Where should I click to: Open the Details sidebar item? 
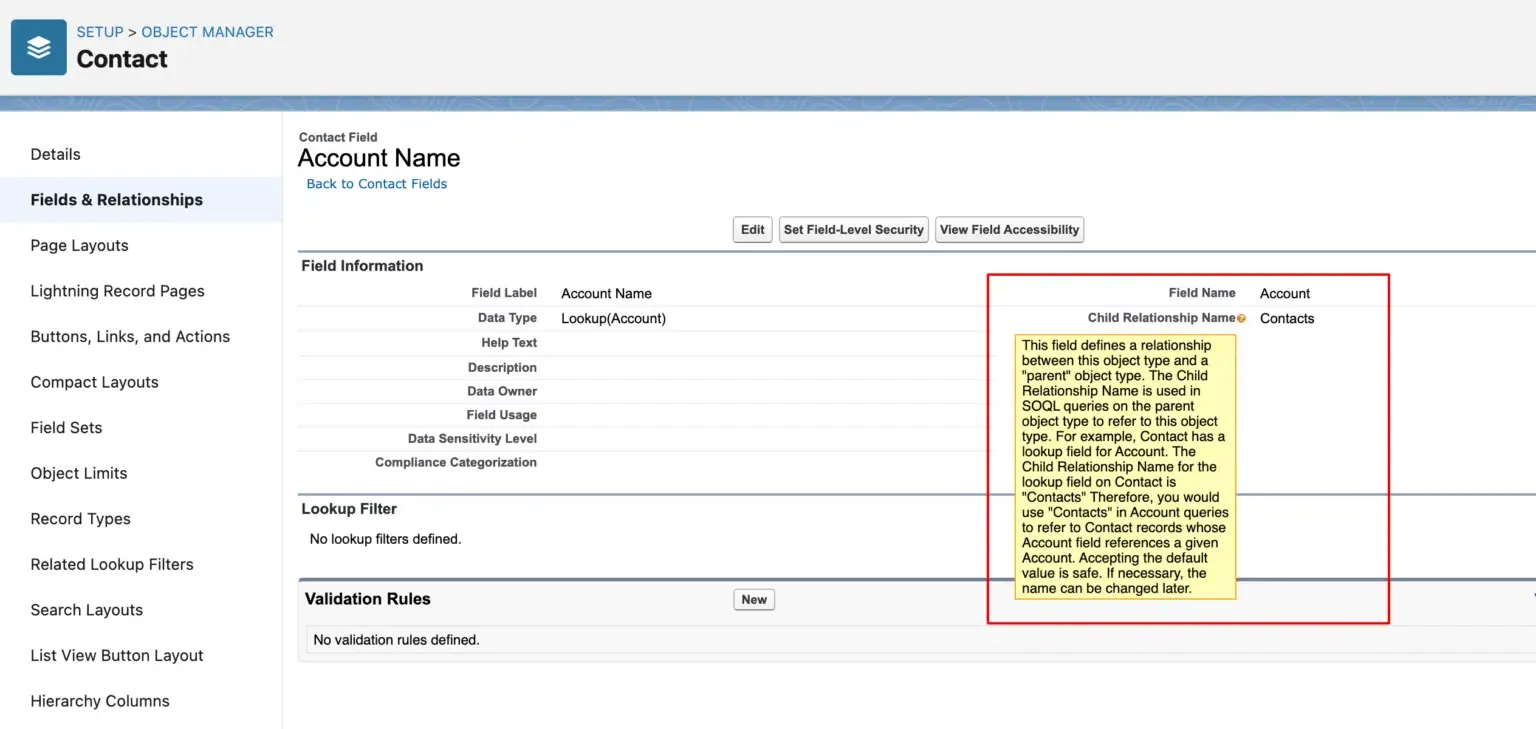click(x=56, y=154)
